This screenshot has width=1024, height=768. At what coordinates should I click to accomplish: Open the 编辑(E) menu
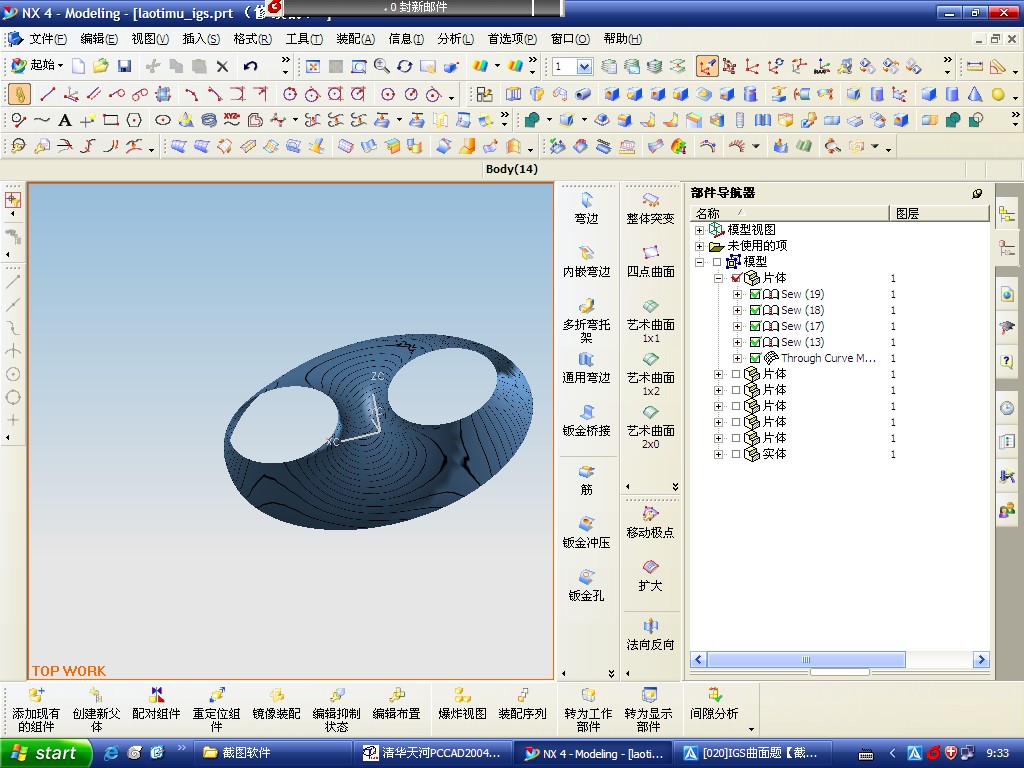click(x=99, y=39)
